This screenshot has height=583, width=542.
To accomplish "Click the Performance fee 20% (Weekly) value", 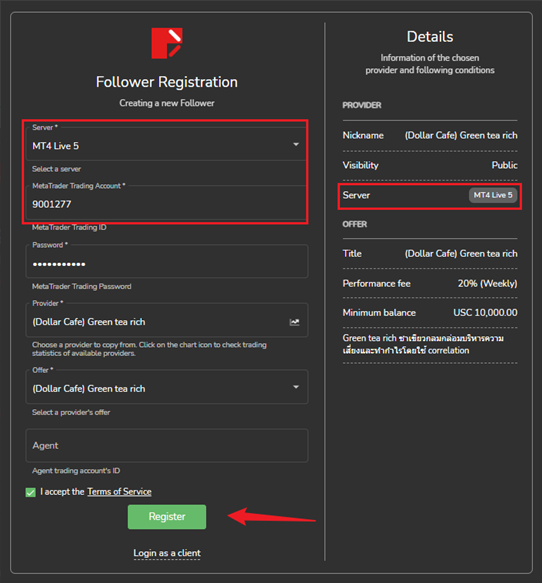I will pos(487,284).
